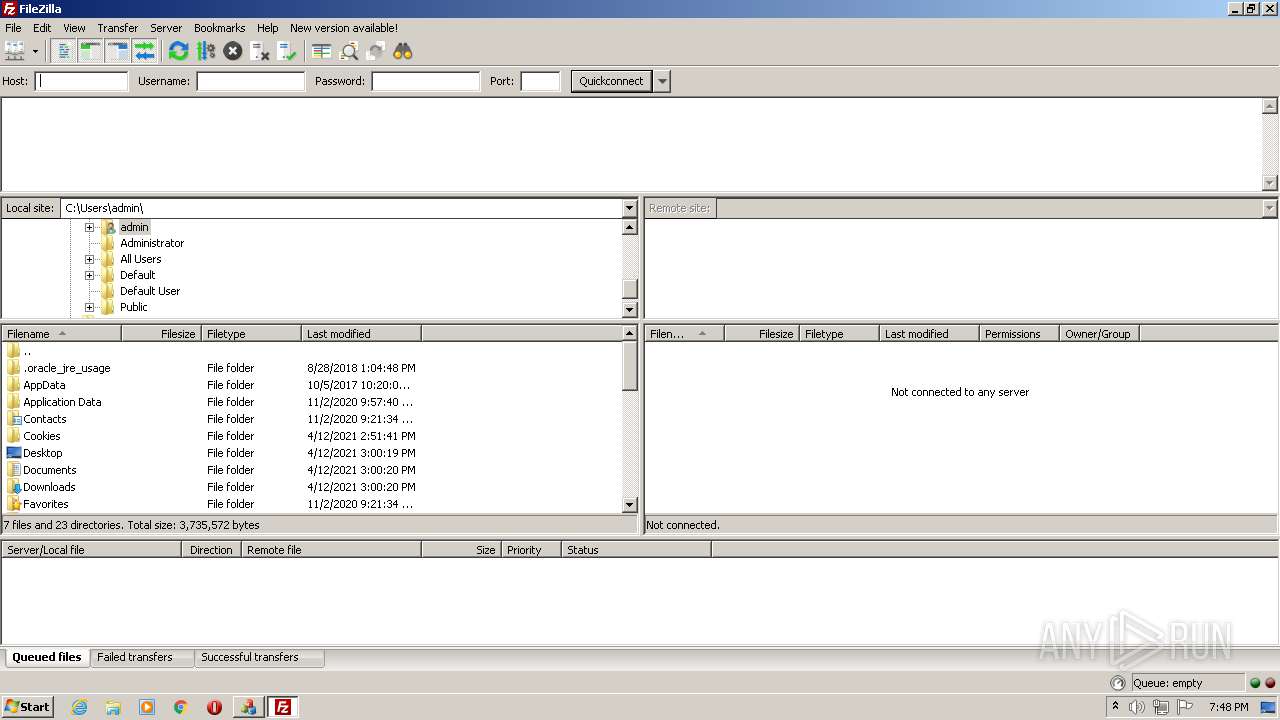Switch to the Queued files tab
The image size is (1280, 720).
click(46, 657)
